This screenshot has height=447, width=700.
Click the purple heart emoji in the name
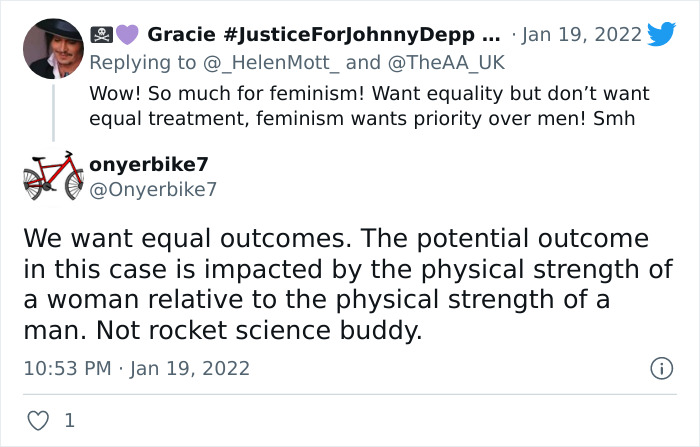click(127, 35)
